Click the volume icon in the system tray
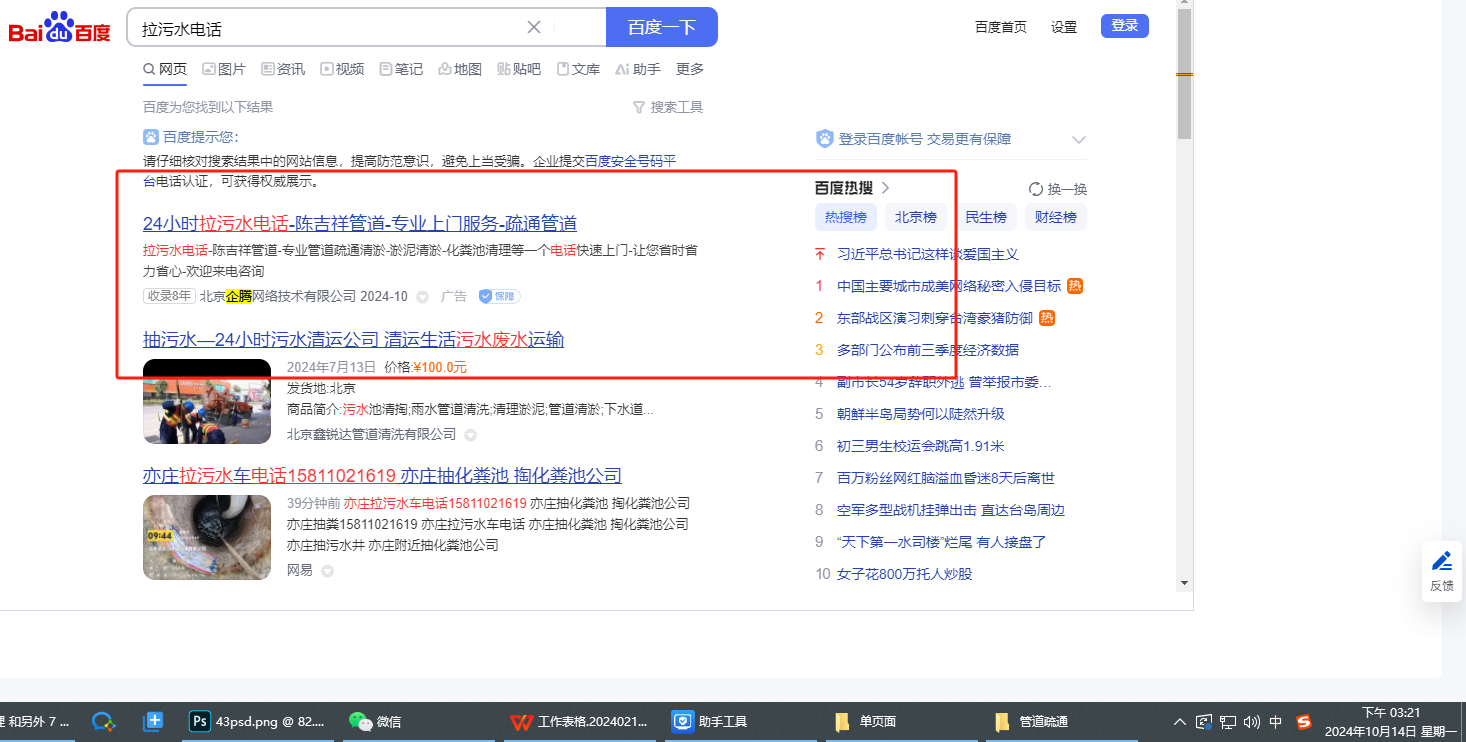The height and width of the screenshot is (742, 1466). 1251,721
